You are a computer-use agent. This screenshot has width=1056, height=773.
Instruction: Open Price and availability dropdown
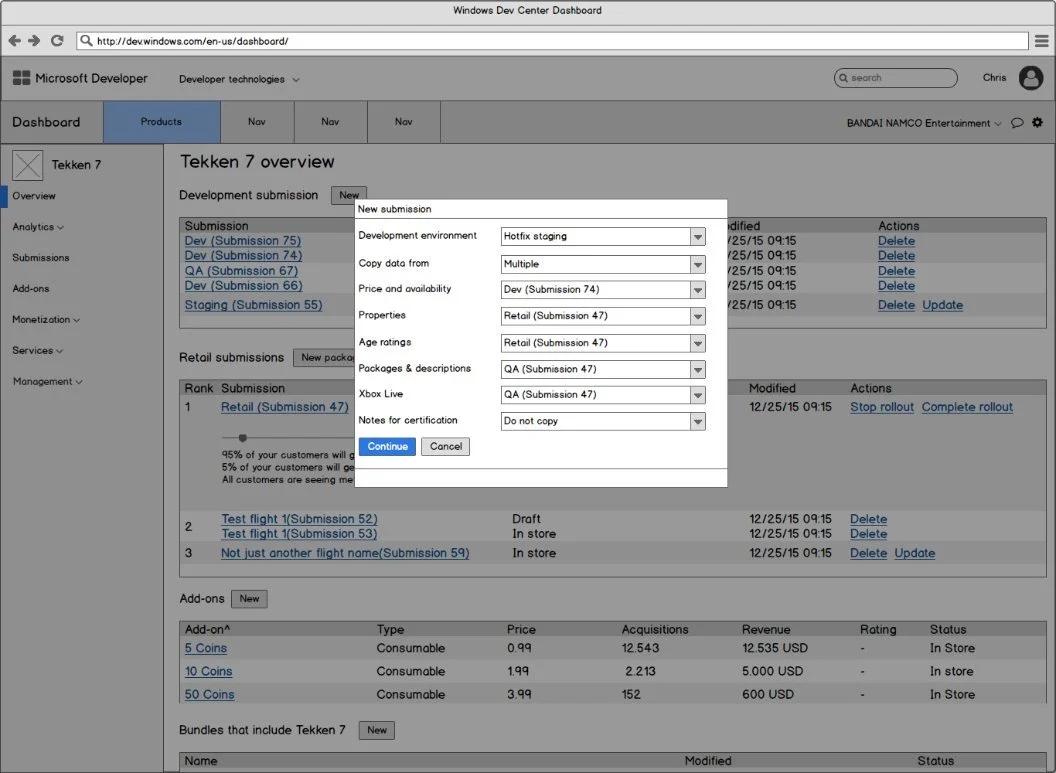603,290
